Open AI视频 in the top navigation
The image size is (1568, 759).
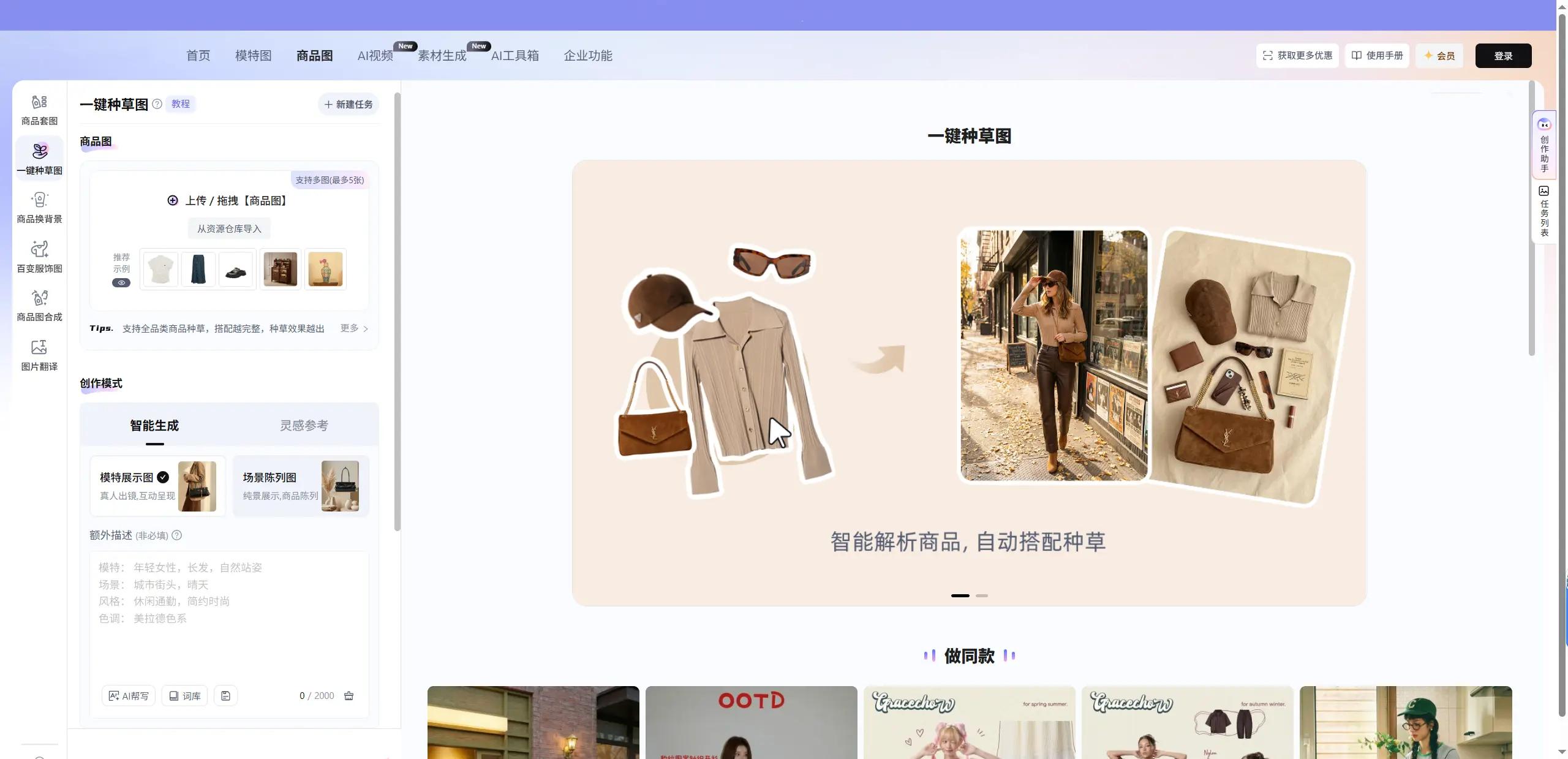(375, 56)
